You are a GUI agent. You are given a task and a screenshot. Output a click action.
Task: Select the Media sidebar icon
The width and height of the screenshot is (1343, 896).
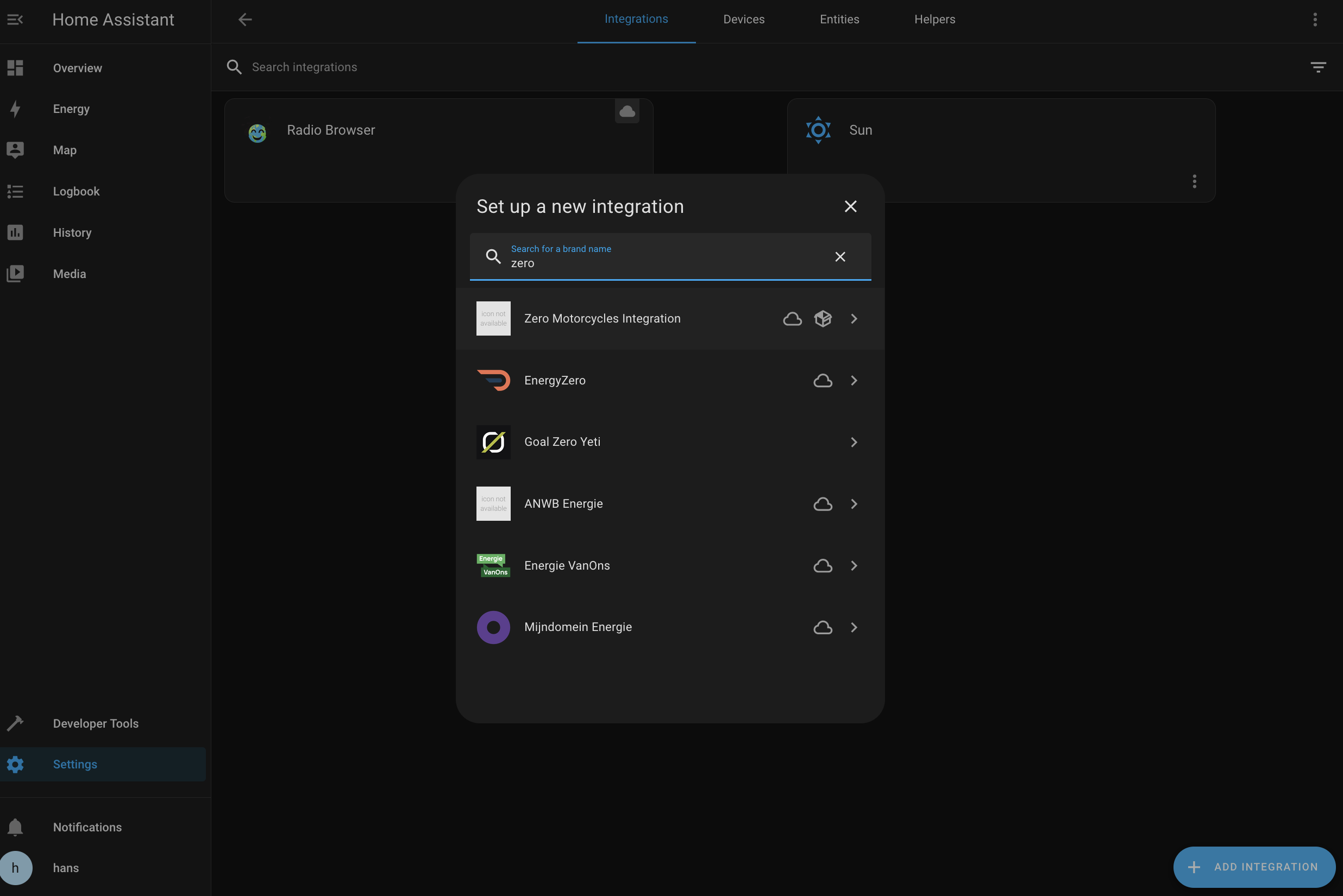pyautogui.click(x=16, y=273)
